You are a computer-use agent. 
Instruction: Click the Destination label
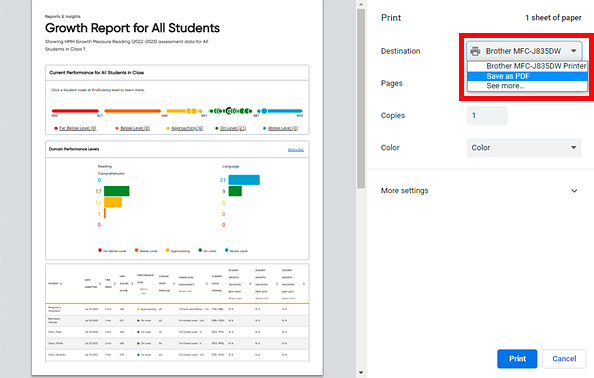[400, 51]
